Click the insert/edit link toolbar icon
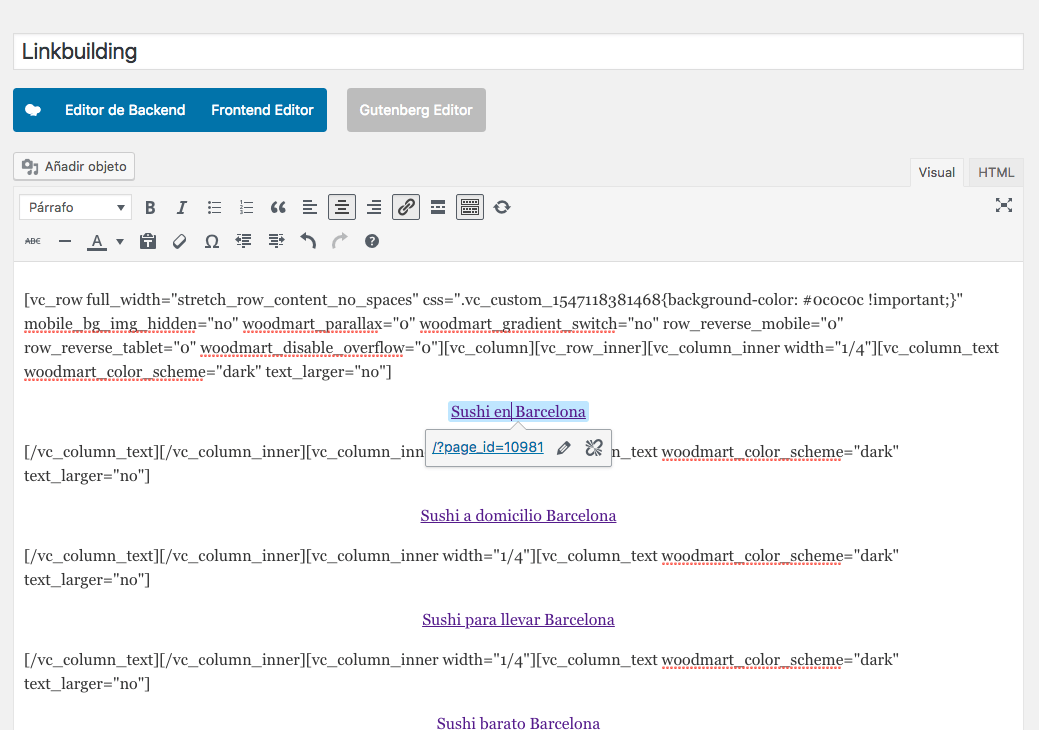 point(406,207)
